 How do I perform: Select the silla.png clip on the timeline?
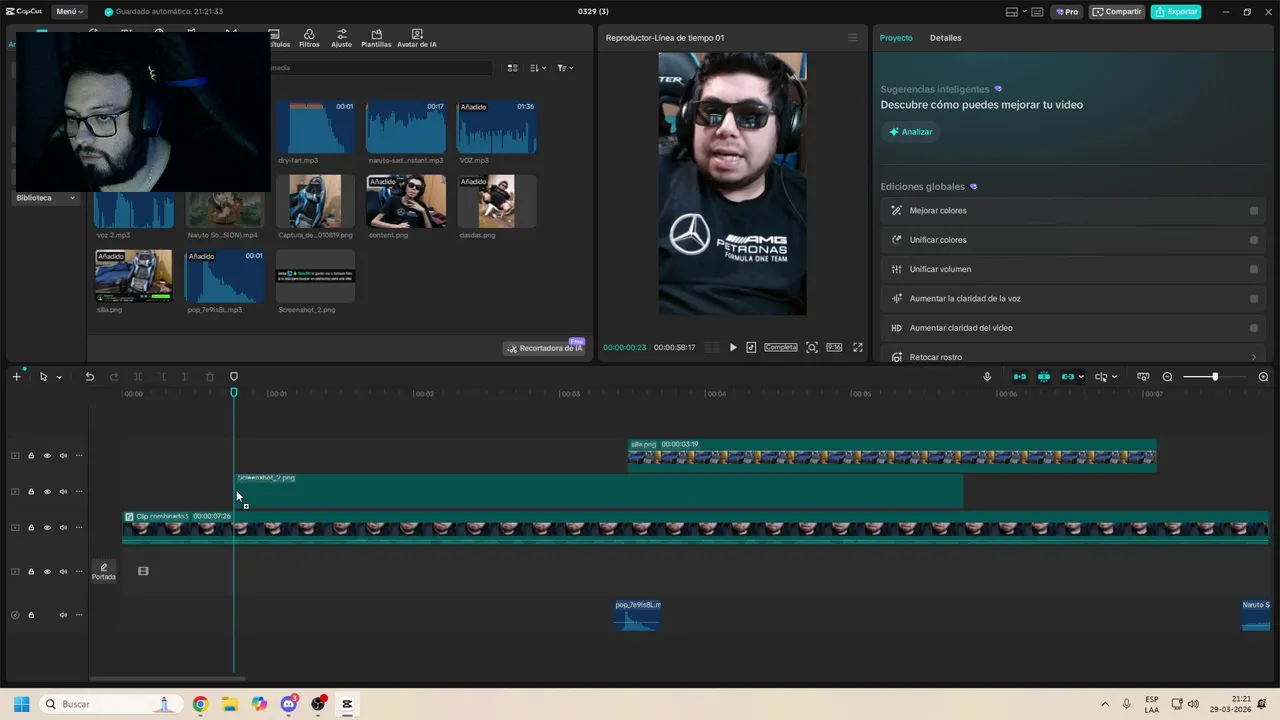click(x=892, y=456)
